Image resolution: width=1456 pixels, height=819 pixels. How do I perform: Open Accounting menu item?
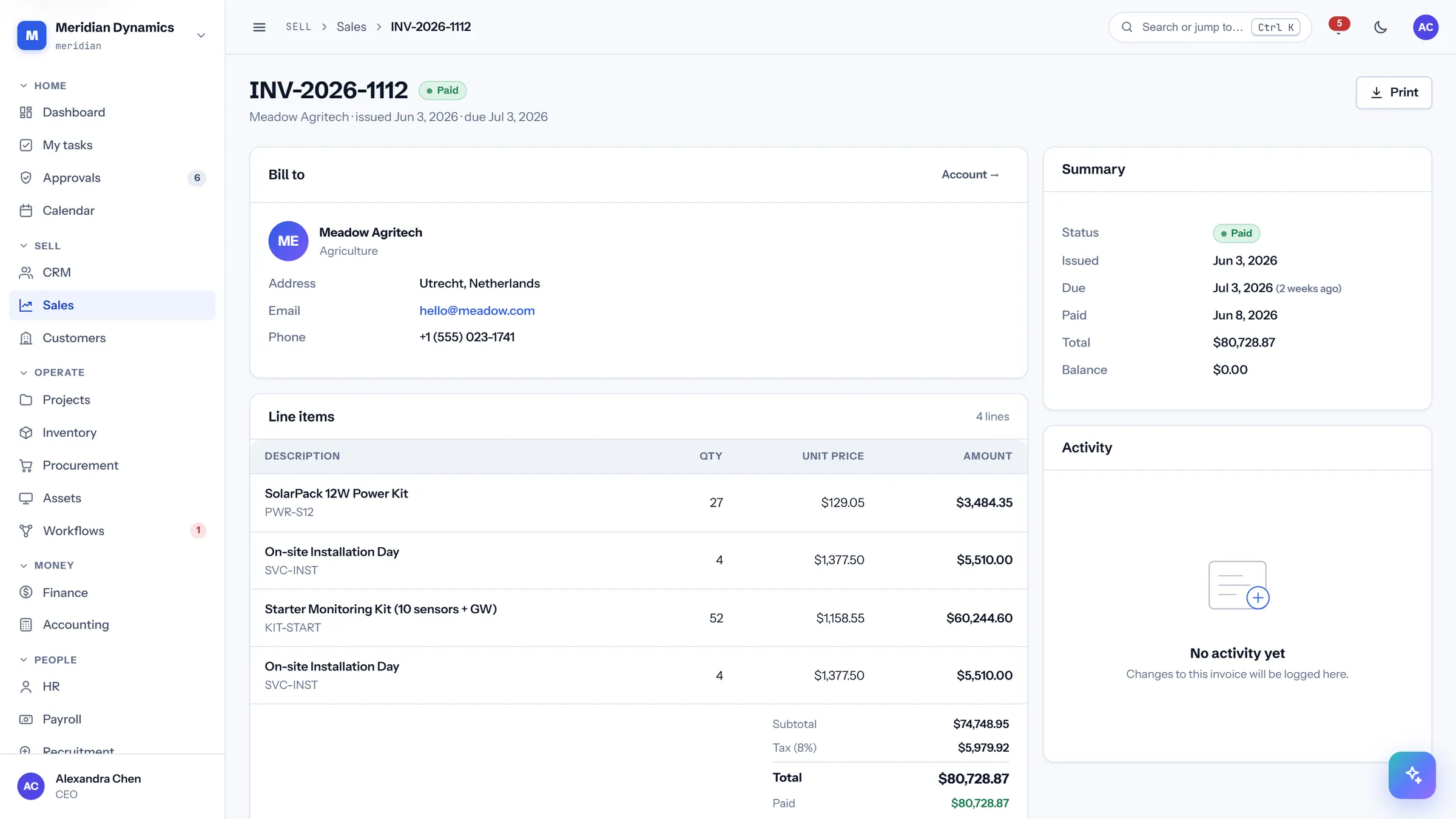click(112, 625)
